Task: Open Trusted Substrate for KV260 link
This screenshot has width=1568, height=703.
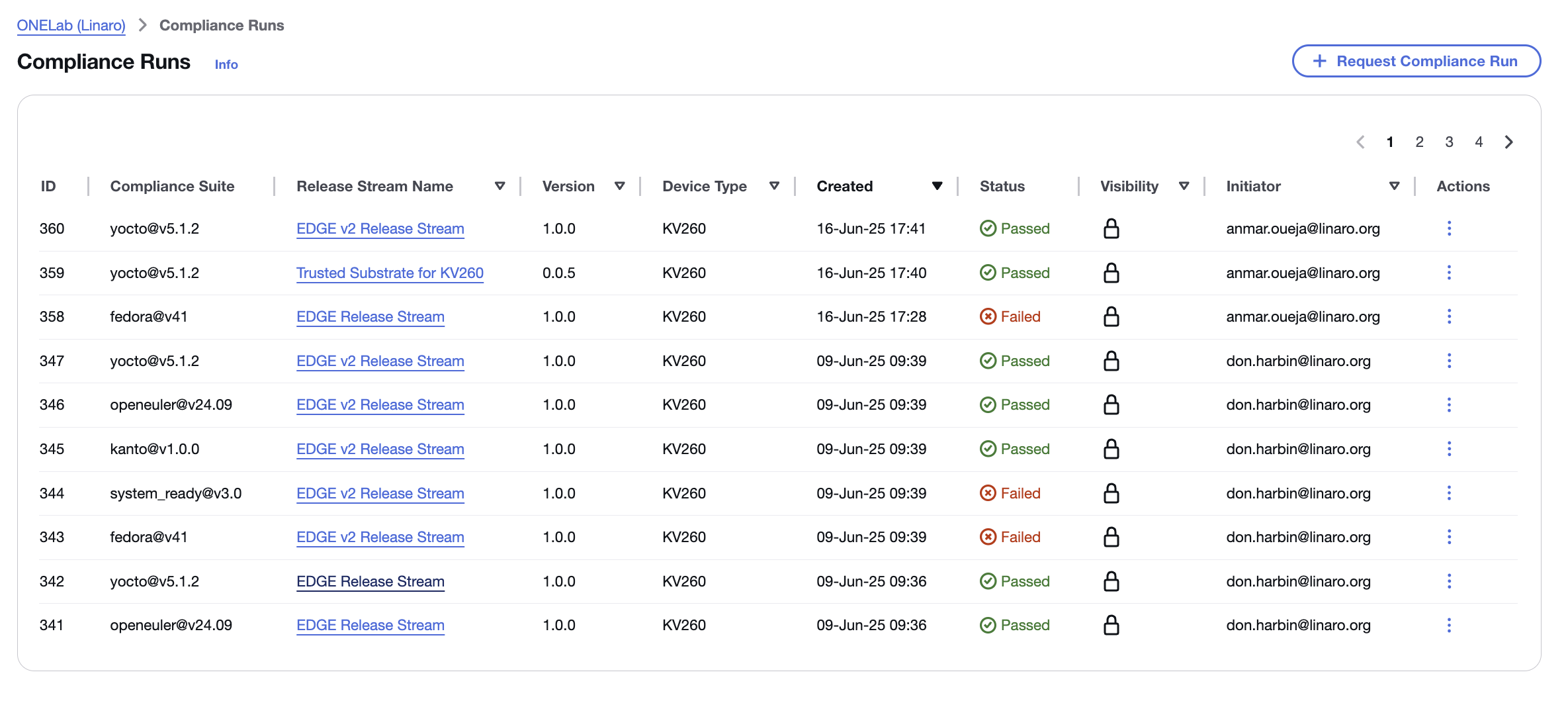Action: [x=390, y=273]
